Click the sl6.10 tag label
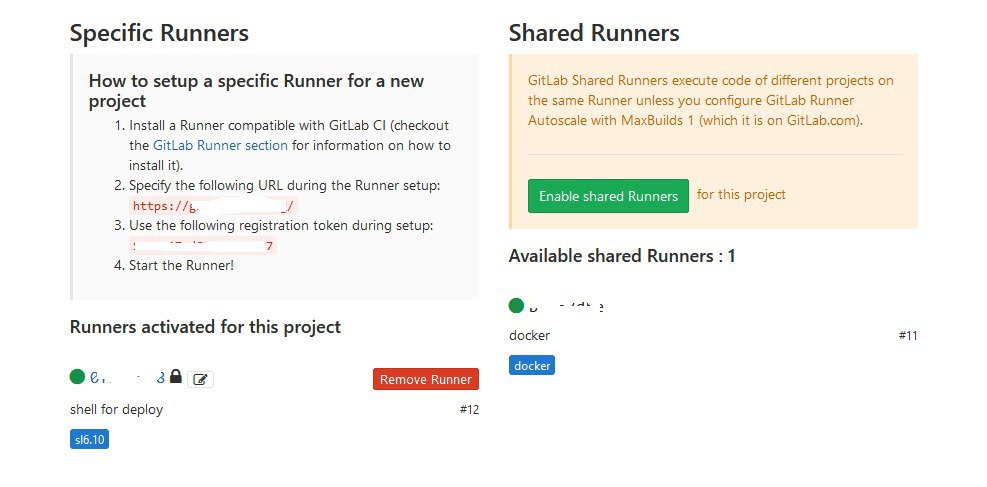 coord(89,439)
